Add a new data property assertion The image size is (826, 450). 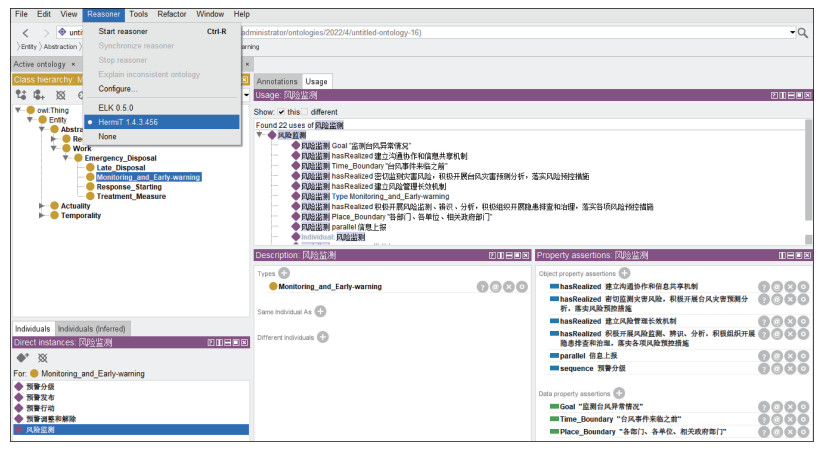(x=619, y=393)
